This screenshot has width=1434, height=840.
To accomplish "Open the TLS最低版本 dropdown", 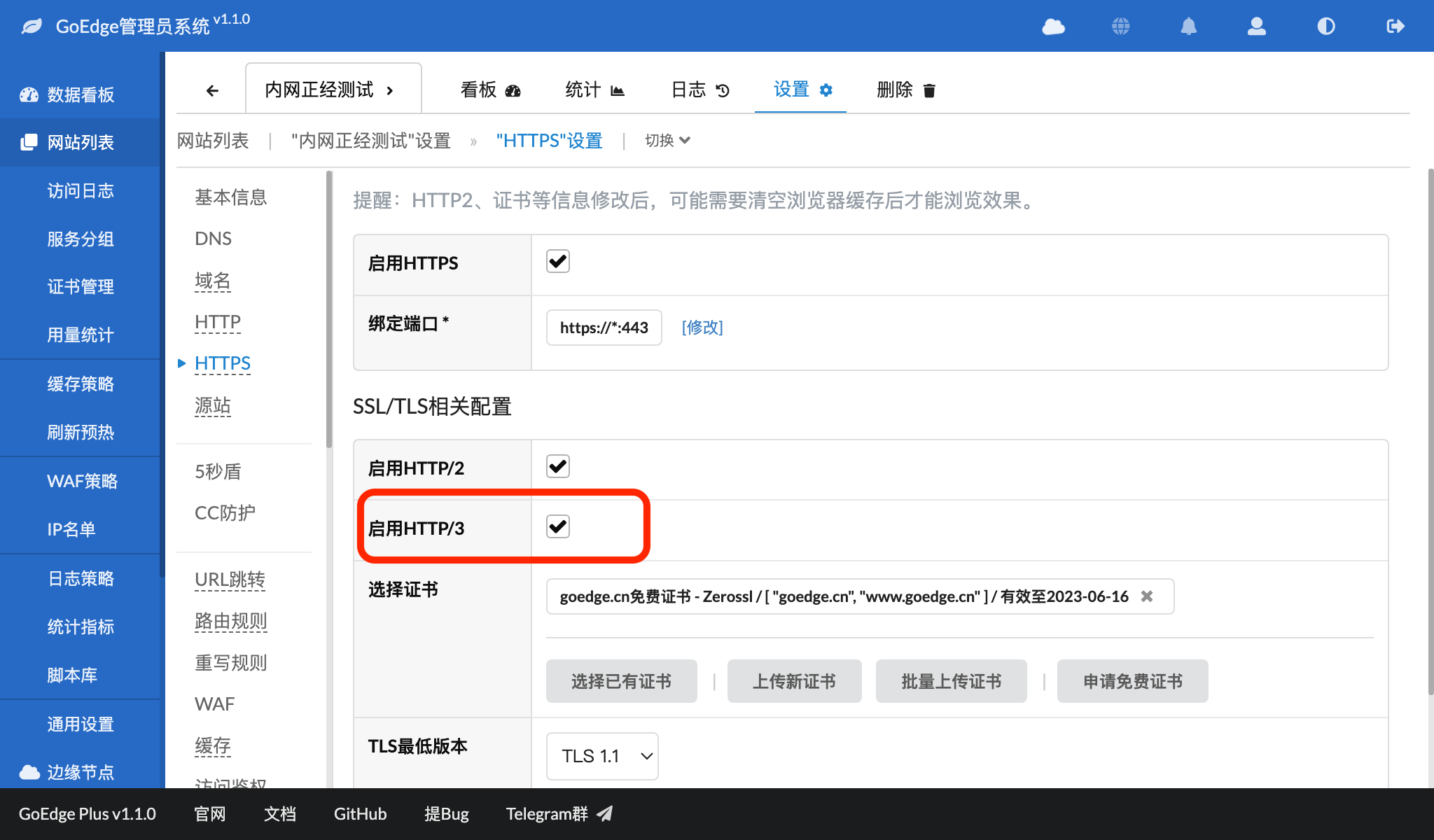I will pos(601,756).
